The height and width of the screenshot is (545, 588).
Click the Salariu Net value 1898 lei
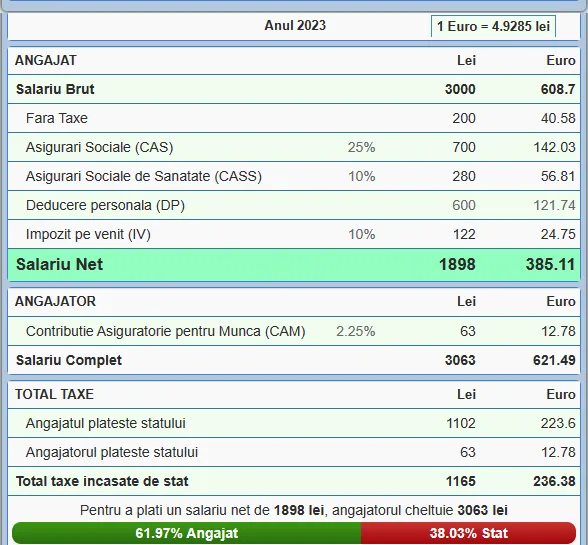coord(457,264)
